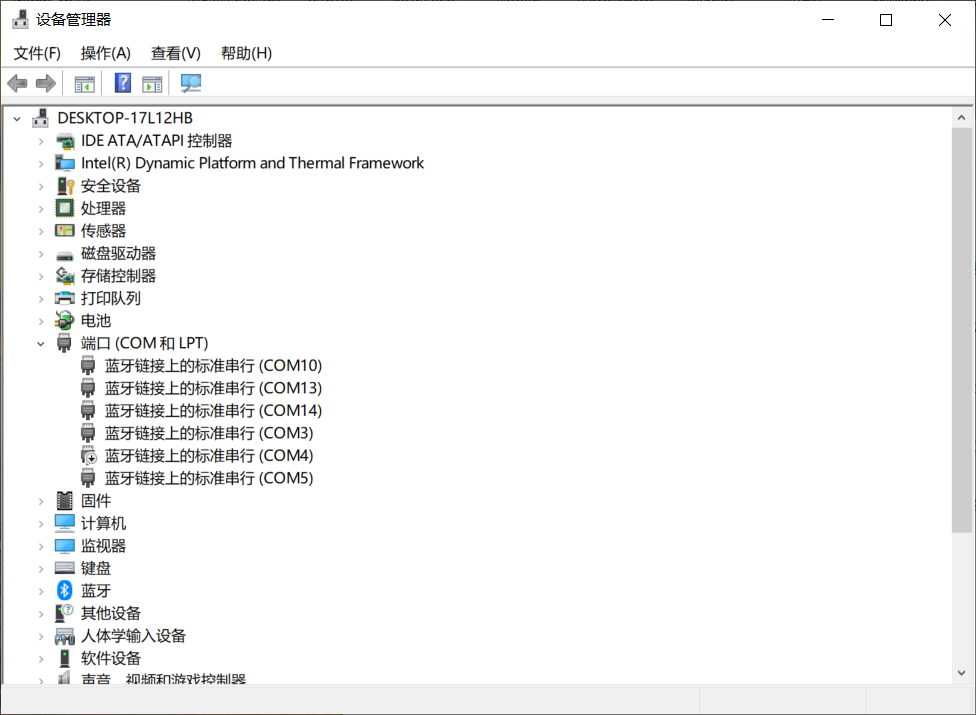Click the 计算机 monitor icon
Image resolution: width=976 pixels, height=715 pixels.
click(x=65, y=523)
